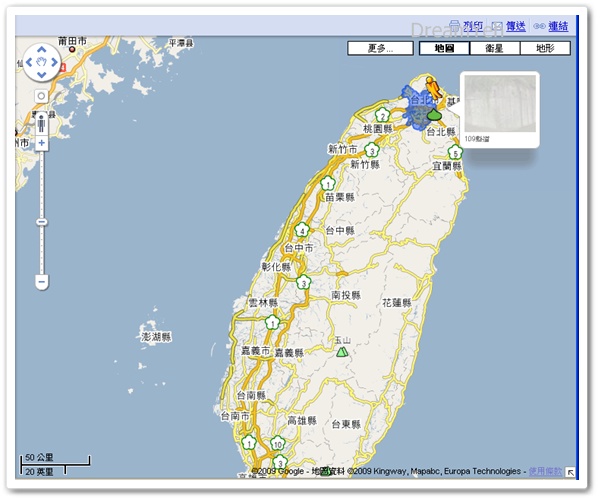This screenshot has height=501, width=600.
Task: Click highway shield 1 near 雲林縣
Action: coord(272,323)
